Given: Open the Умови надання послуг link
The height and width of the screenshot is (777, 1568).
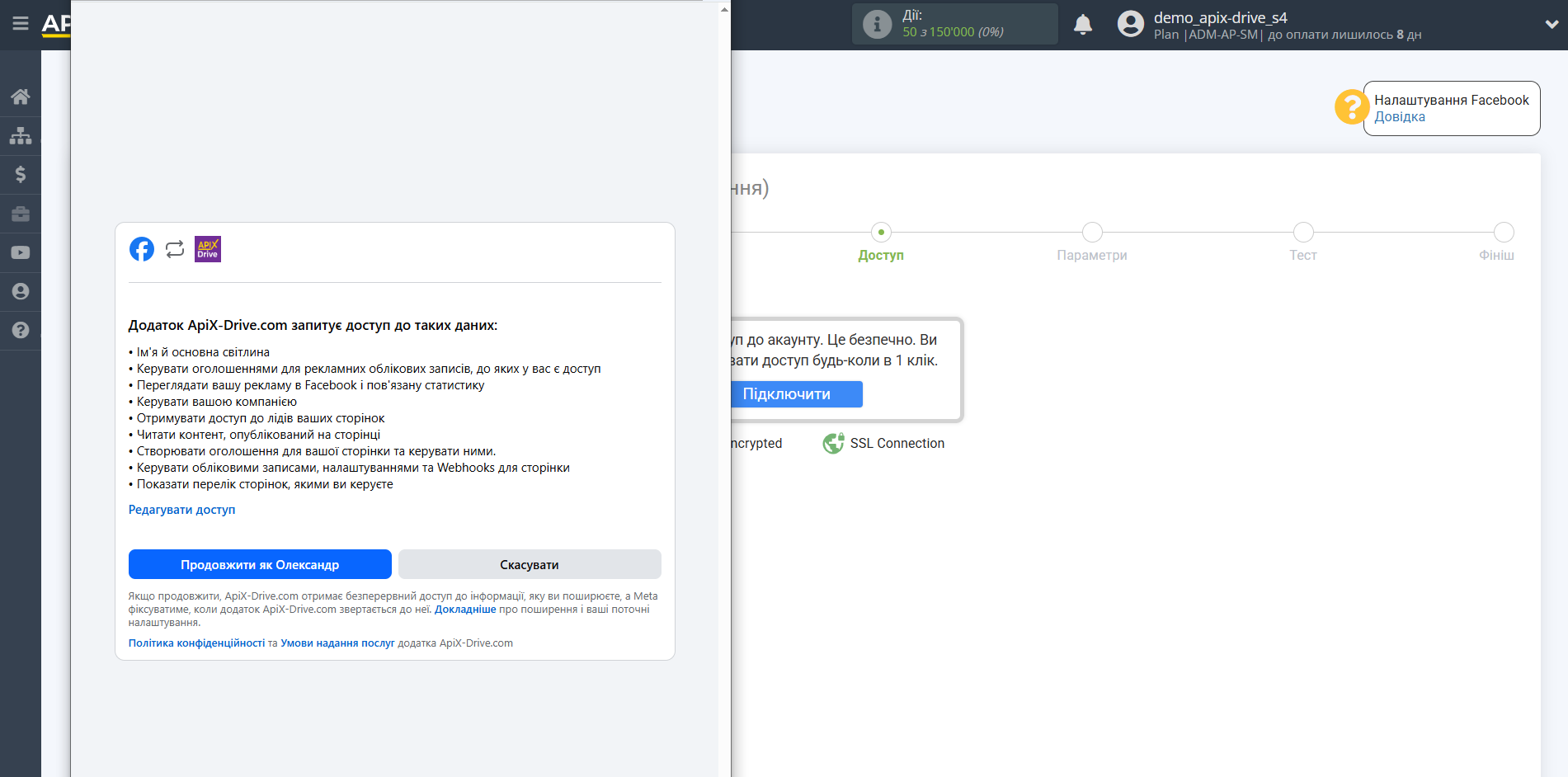Looking at the screenshot, I should click(x=337, y=643).
